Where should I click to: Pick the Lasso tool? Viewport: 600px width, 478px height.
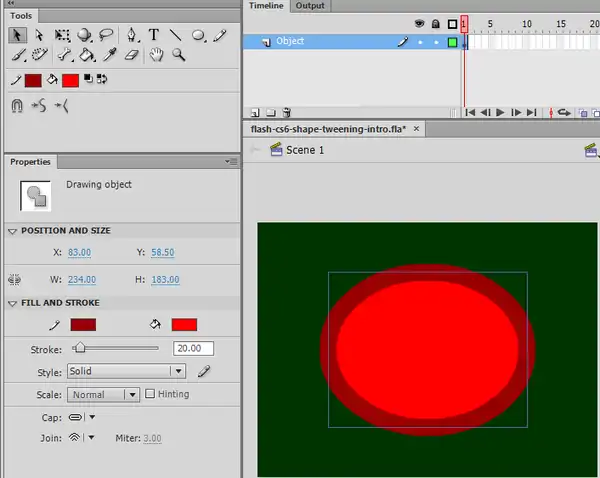(x=107, y=35)
